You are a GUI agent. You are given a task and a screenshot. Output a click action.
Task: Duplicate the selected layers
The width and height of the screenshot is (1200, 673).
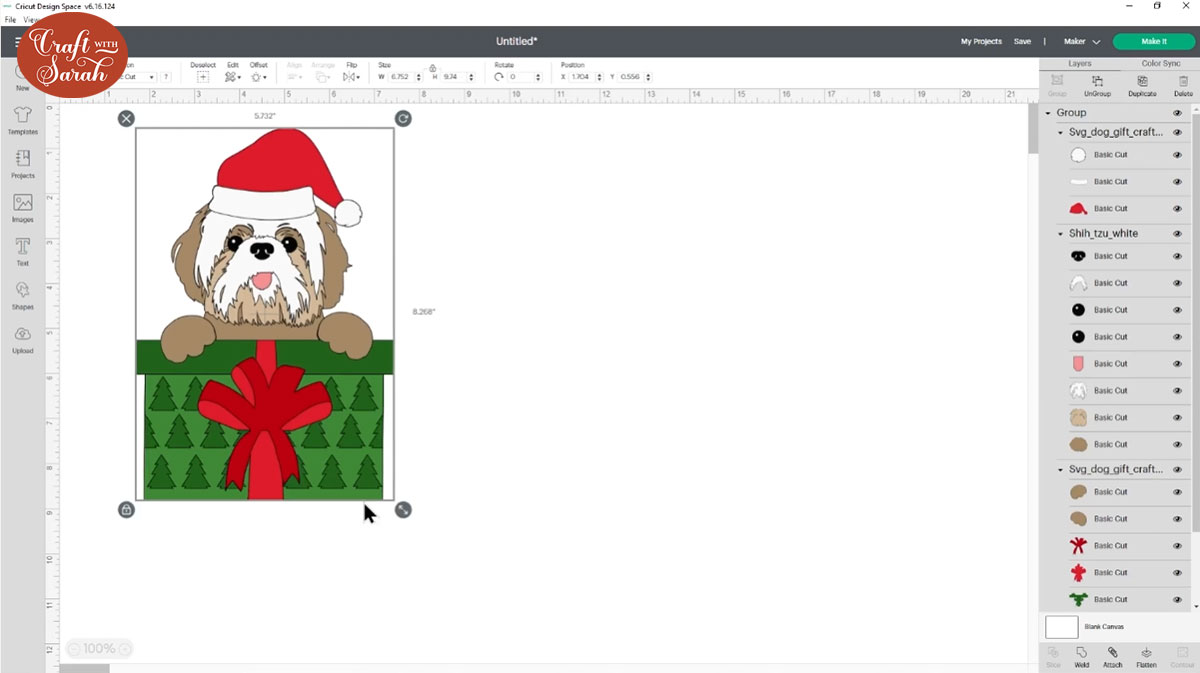tap(1142, 86)
